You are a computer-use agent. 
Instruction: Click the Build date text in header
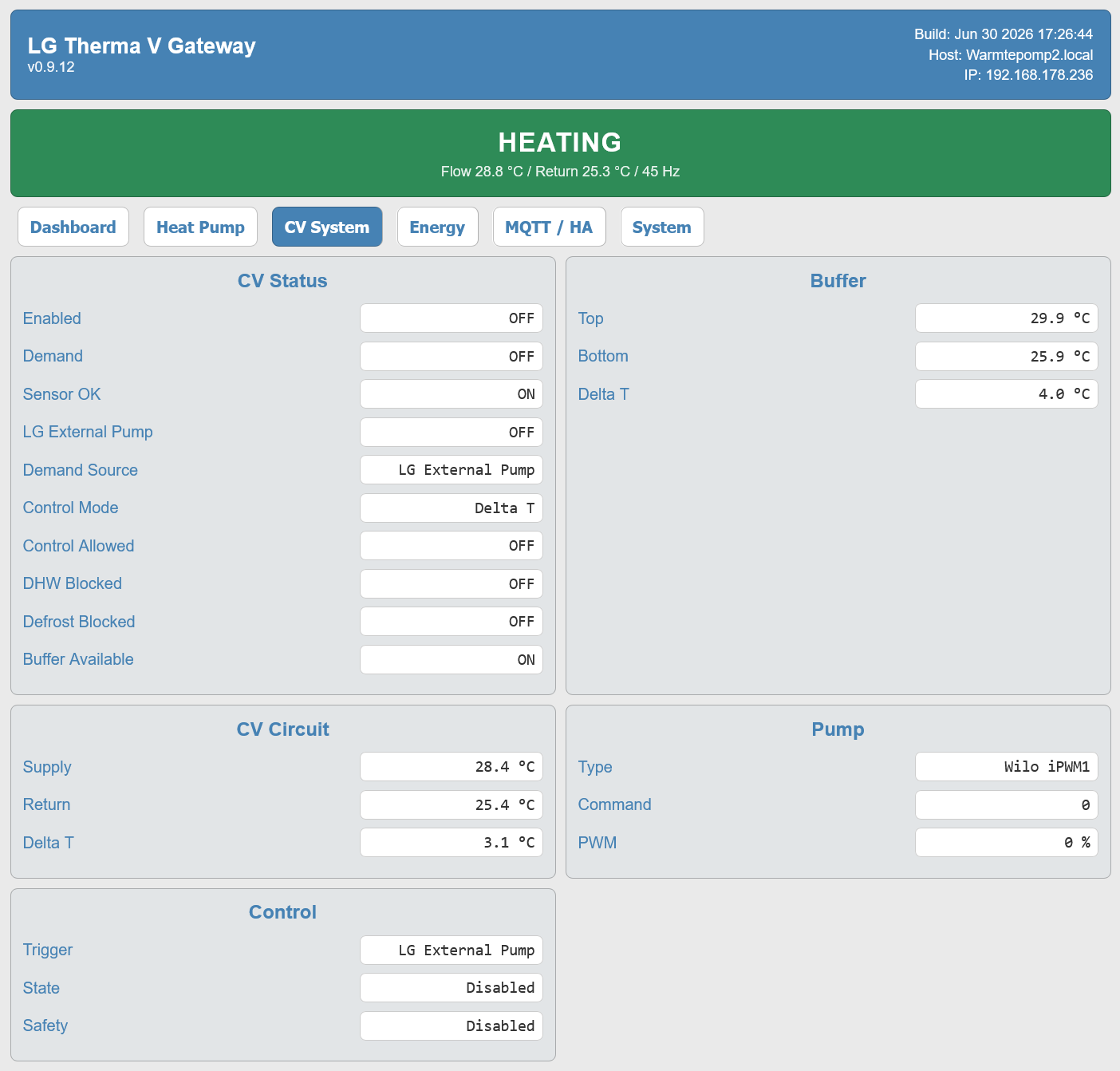(1004, 34)
